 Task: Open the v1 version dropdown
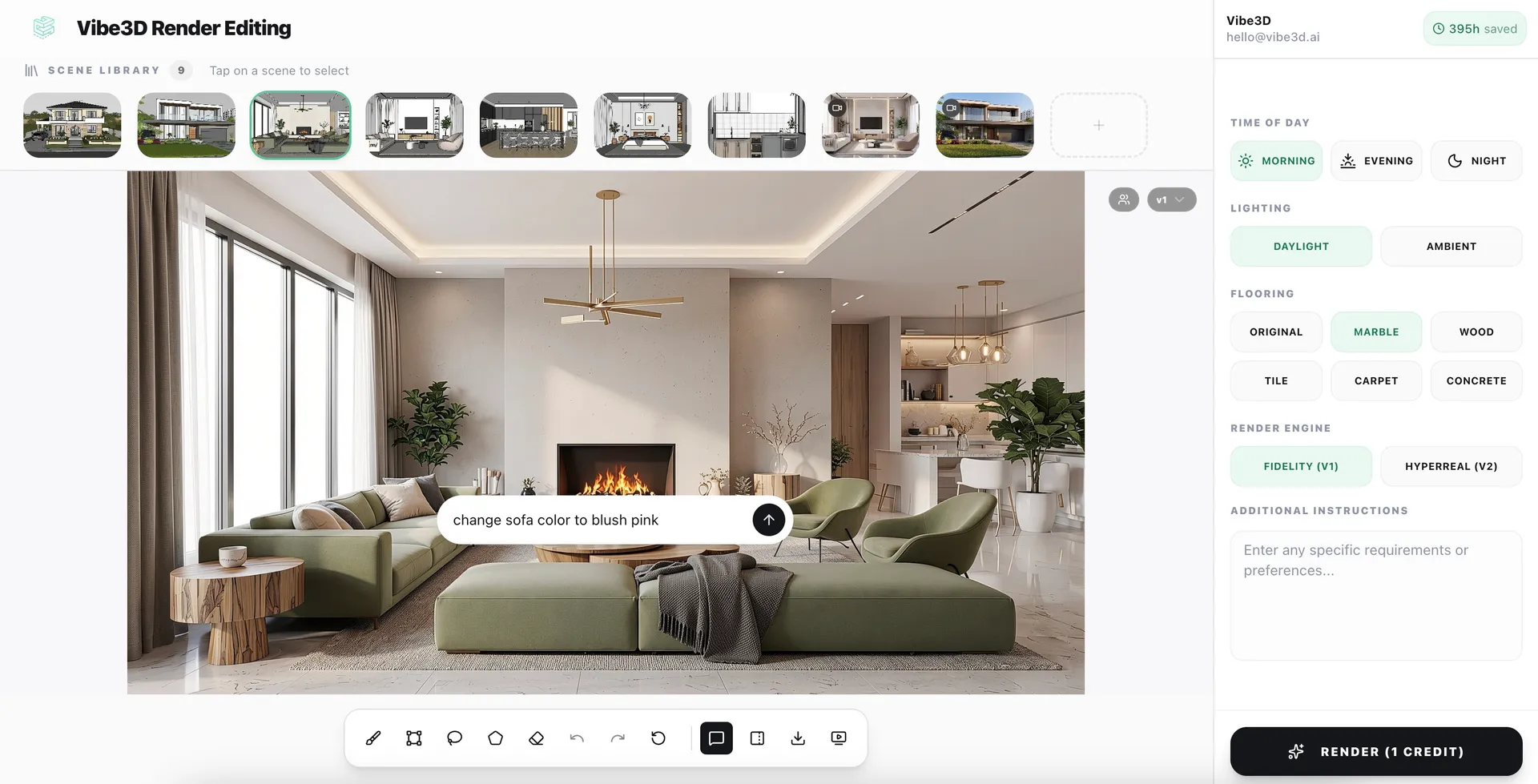(1171, 199)
